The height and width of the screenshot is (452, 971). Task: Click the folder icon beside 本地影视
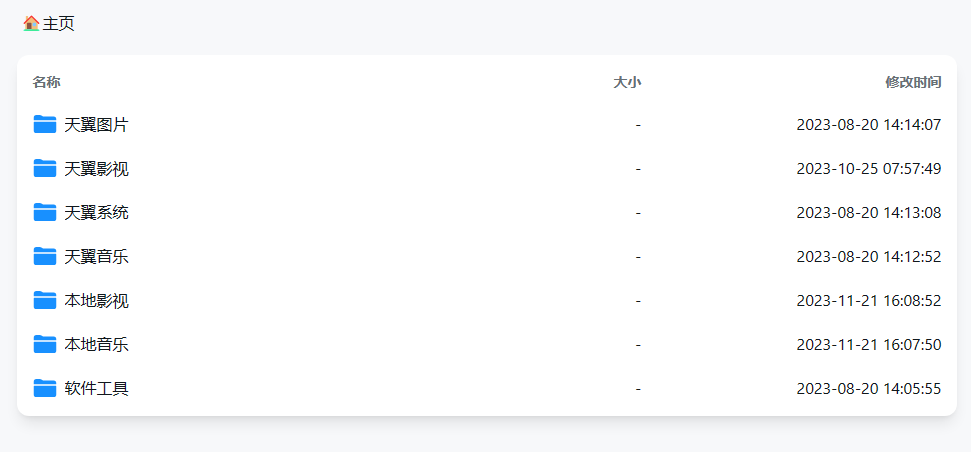[44, 300]
